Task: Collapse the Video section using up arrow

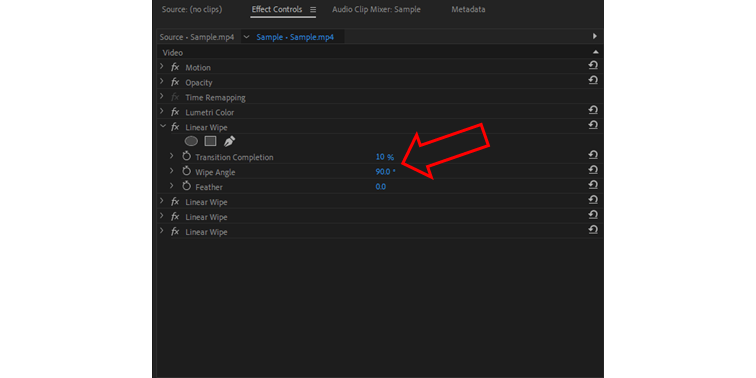Action: pos(595,52)
